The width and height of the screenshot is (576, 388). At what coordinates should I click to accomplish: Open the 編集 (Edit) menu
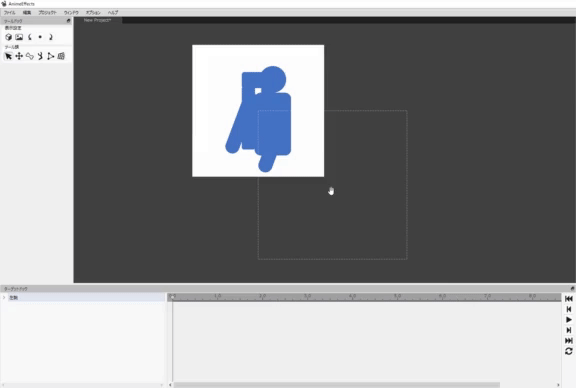point(27,12)
